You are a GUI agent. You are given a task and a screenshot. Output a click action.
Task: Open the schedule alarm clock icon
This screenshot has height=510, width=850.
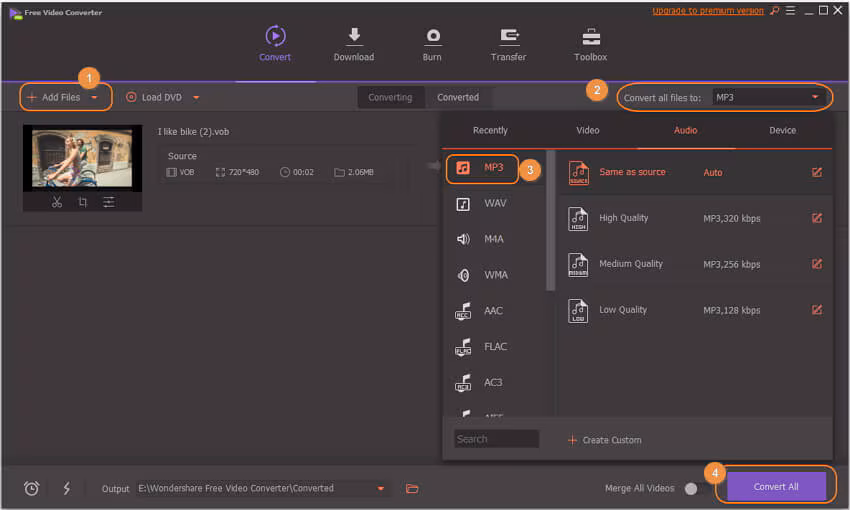31,488
